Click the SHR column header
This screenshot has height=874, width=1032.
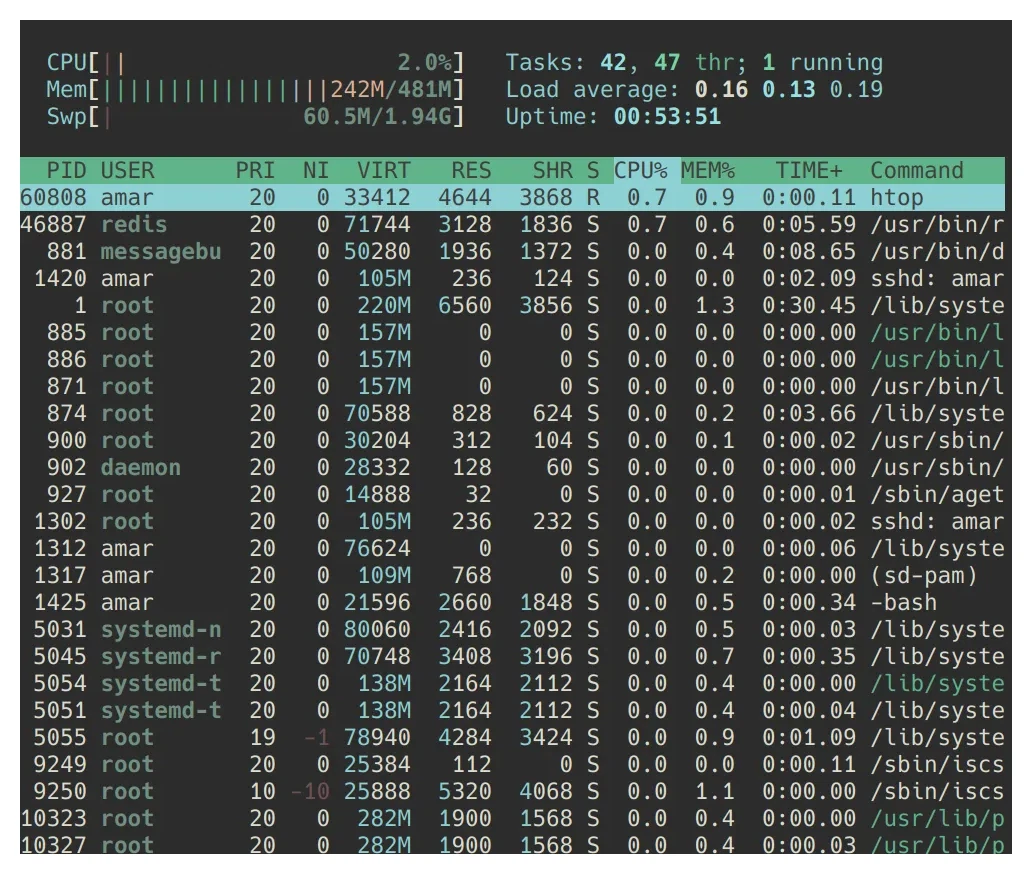(x=553, y=170)
